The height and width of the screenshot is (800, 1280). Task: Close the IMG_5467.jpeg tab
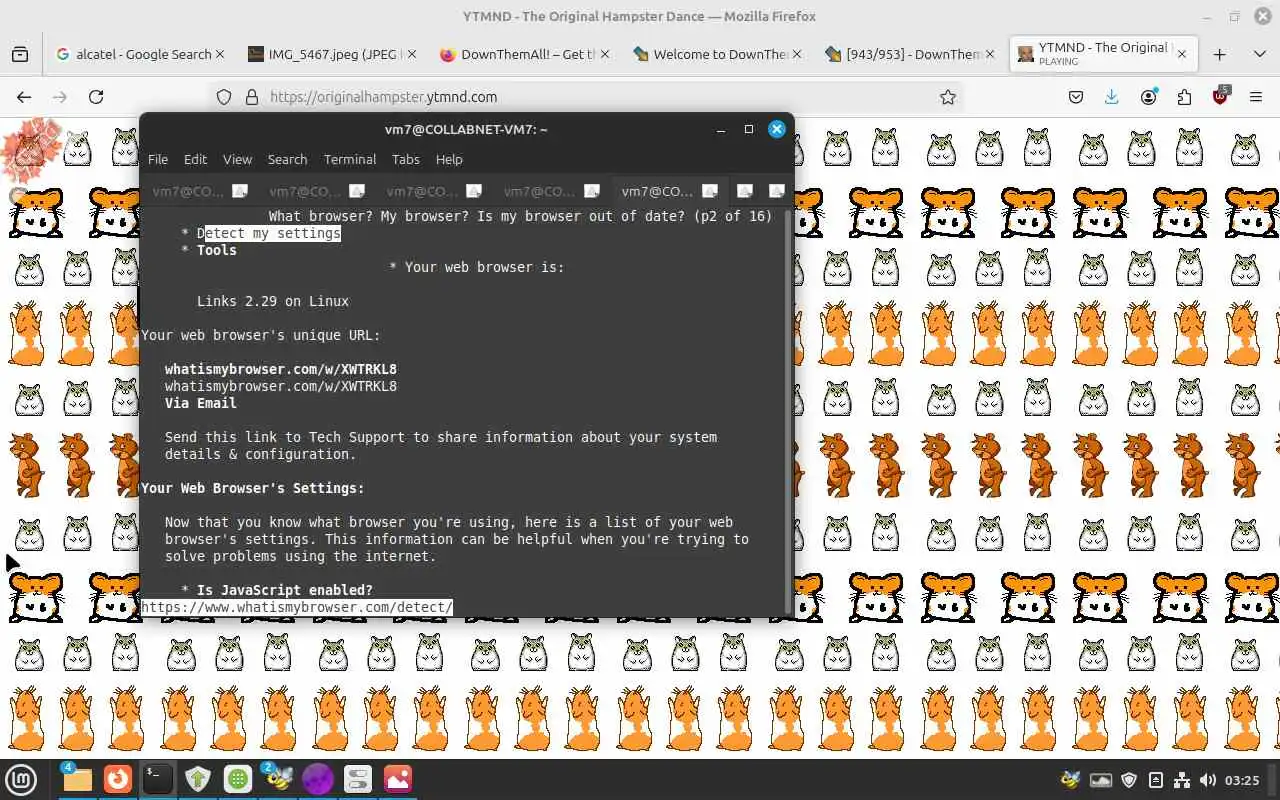413,54
